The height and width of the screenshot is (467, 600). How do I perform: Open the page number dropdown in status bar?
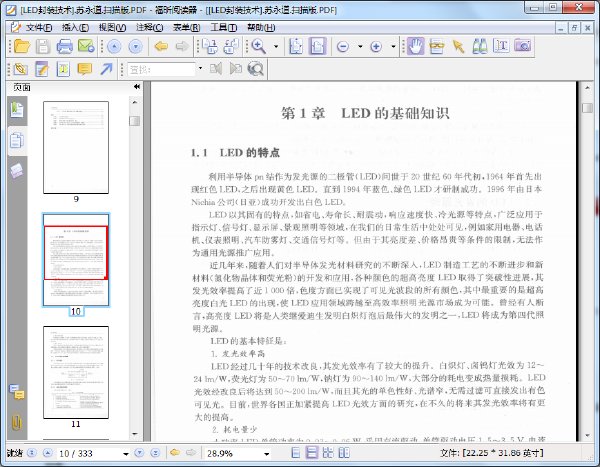click(x=126, y=454)
